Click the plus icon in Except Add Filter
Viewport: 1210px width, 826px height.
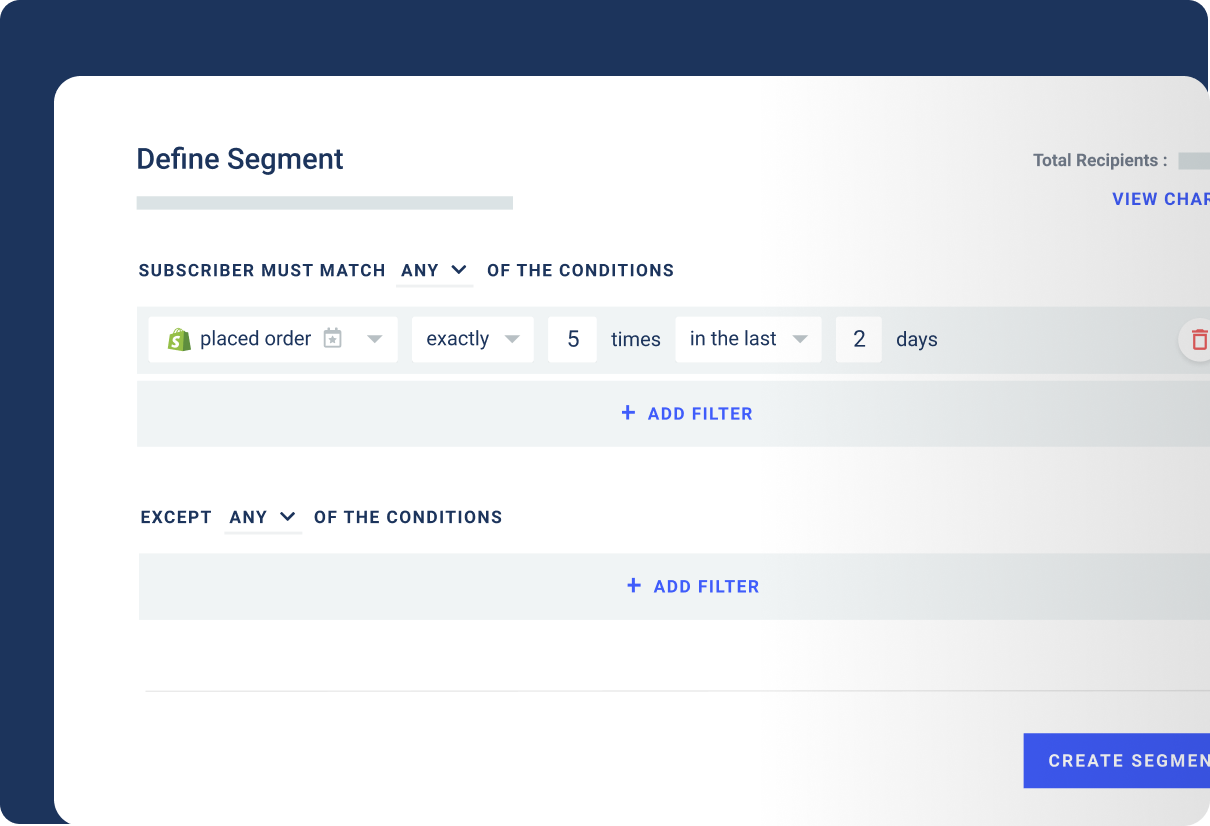point(633,586)
